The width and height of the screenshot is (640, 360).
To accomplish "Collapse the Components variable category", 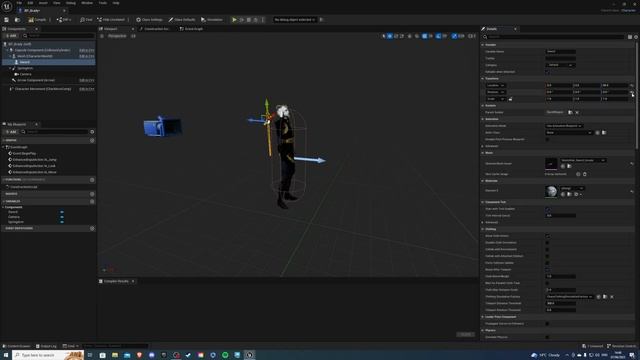I will [3, 207].
